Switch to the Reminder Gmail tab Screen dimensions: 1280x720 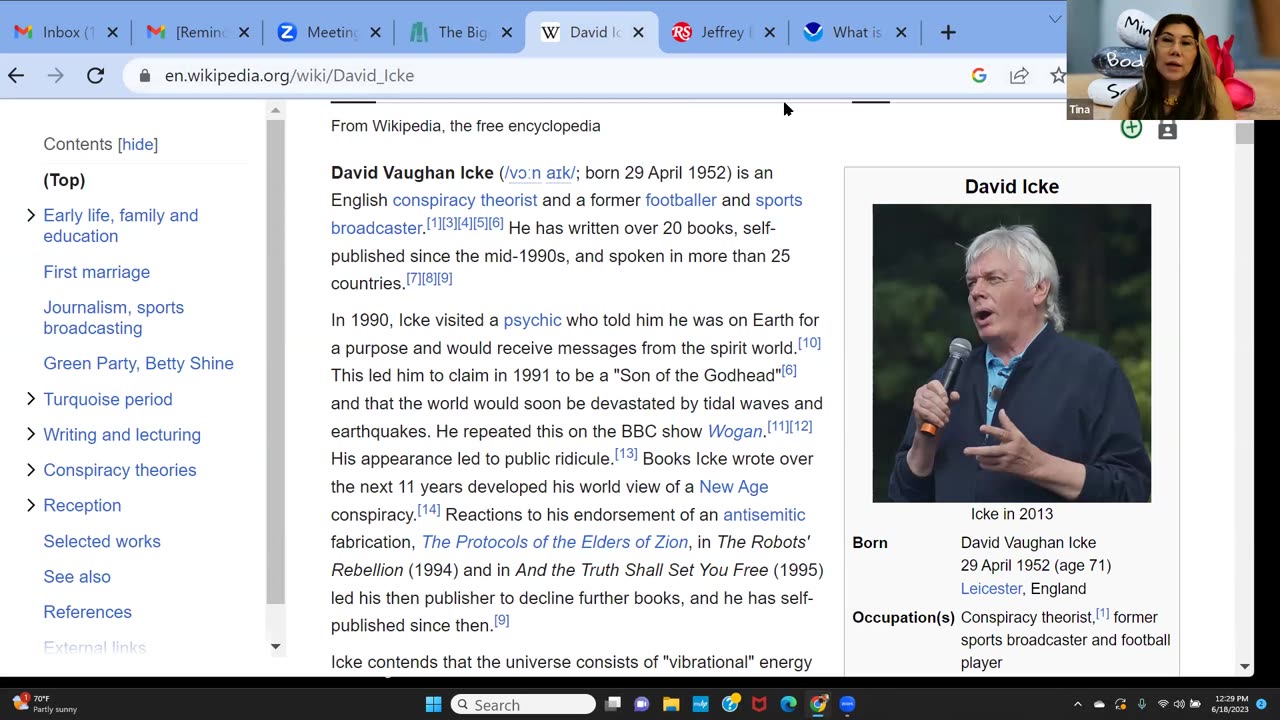click(197, 32)
